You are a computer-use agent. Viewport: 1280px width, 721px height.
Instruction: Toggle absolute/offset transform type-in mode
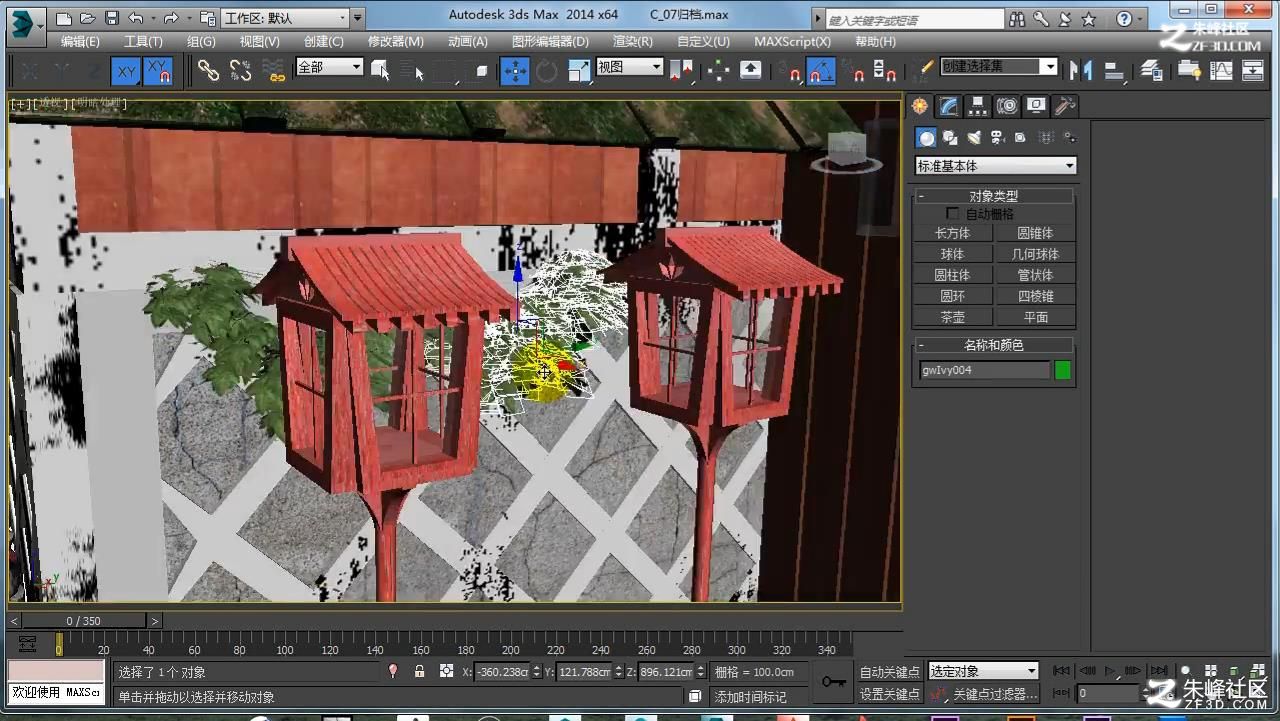tap(447, 672)
